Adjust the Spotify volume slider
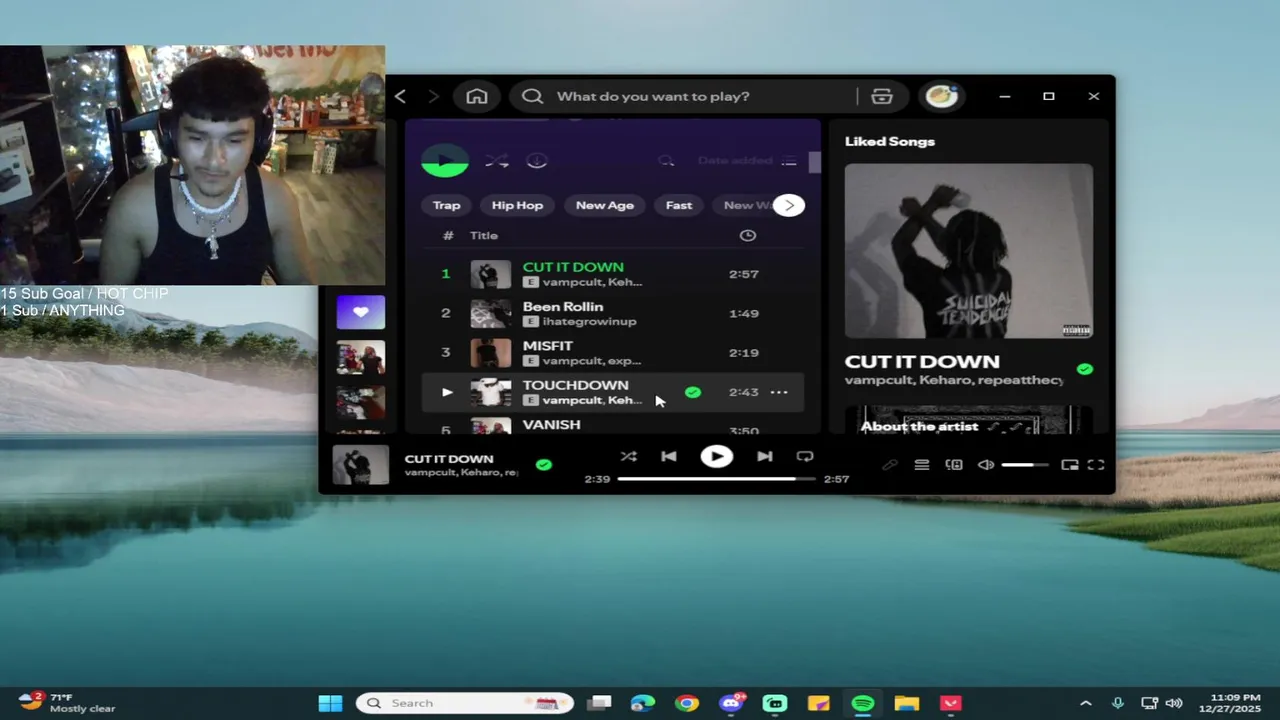 tap(1025, 465)
